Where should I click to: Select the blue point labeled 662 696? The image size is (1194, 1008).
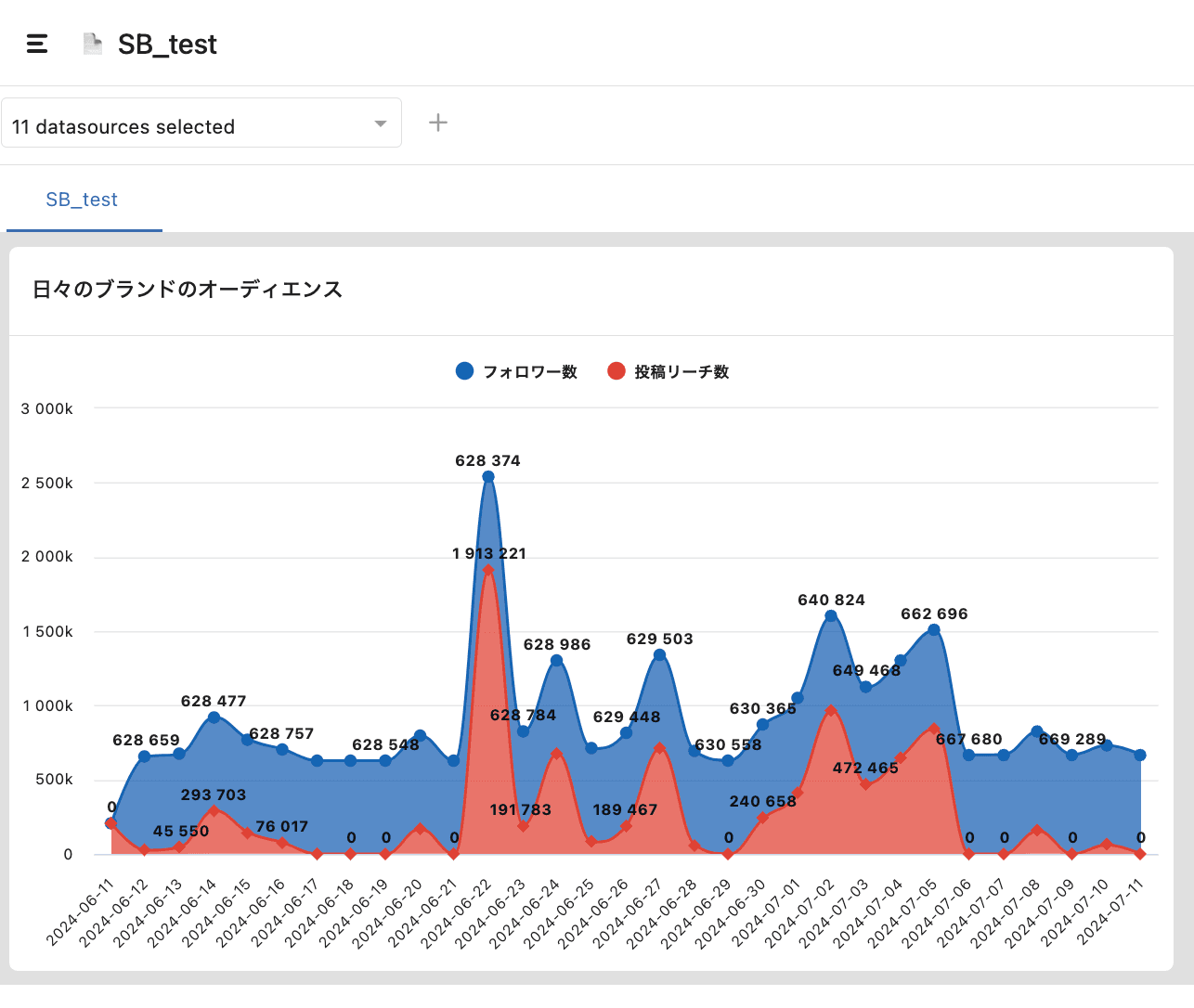934,630
